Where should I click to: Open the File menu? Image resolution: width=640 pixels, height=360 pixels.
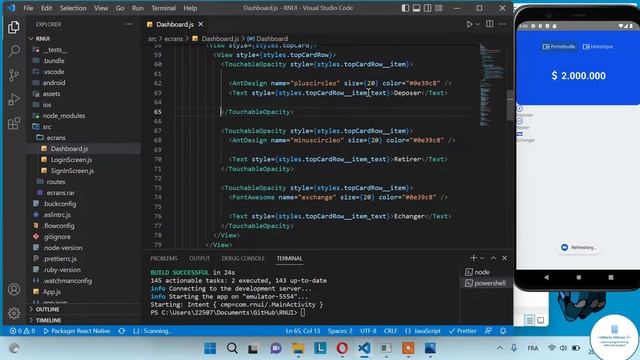(28, 8)
